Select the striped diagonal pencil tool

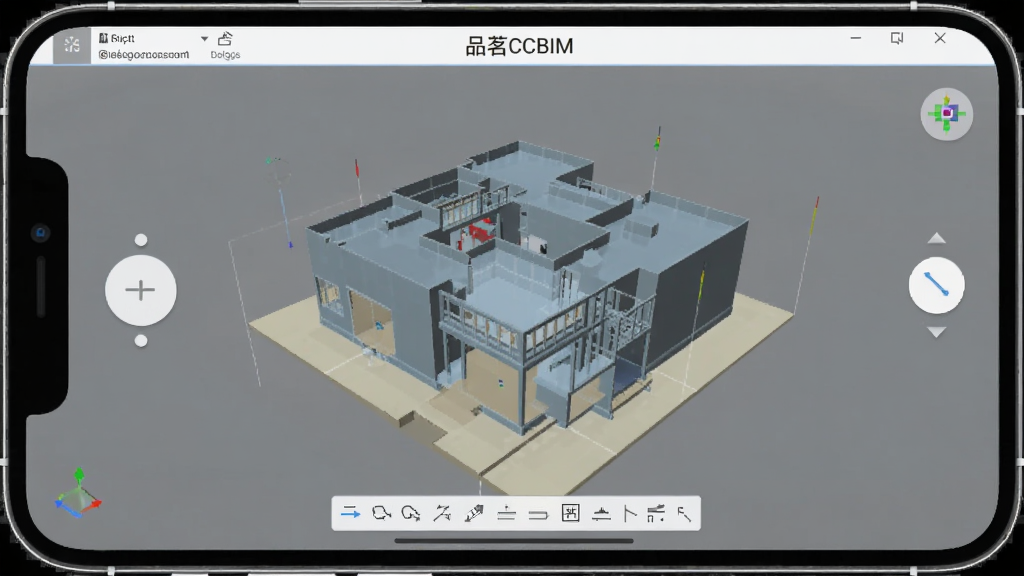point(474,513)
